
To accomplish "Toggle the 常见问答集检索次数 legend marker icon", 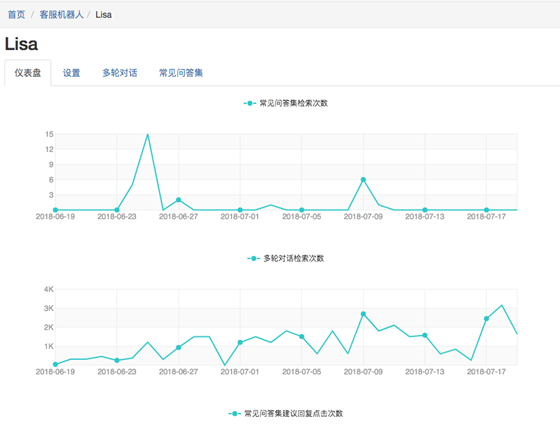I will tap(250, 103).
